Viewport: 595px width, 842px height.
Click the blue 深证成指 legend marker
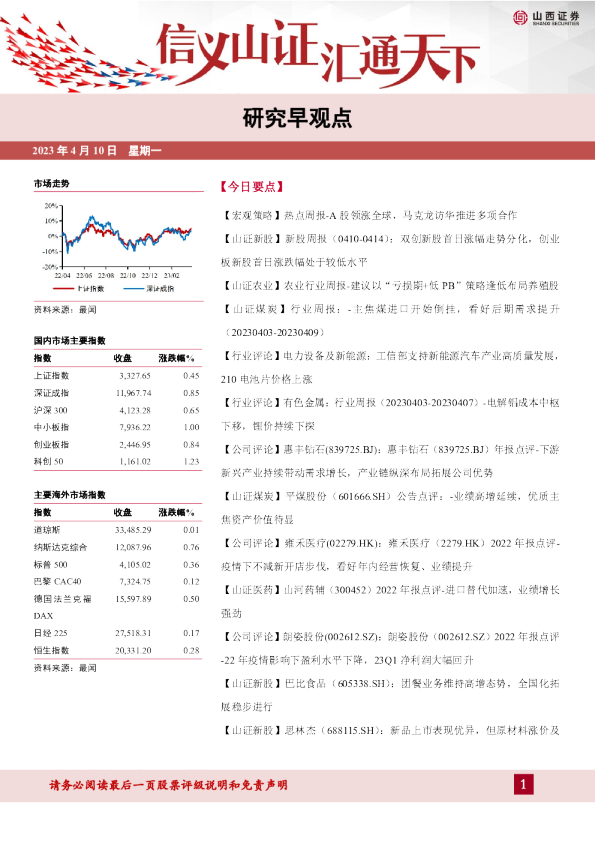tap(134, 289)
